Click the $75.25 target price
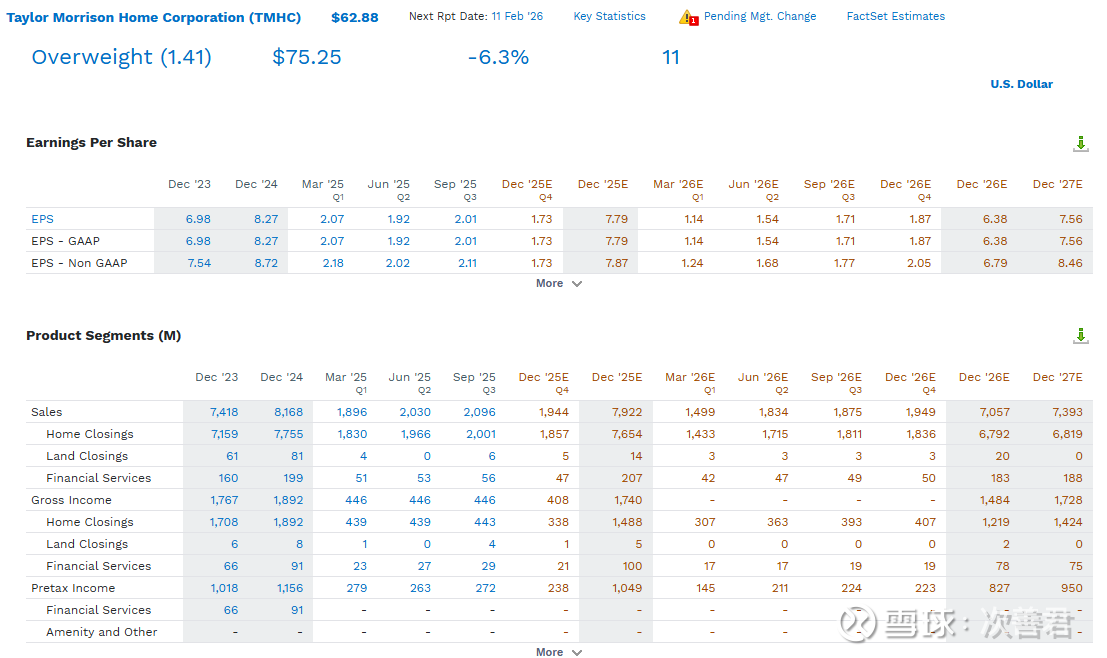Screen dimensions: 1107x658 [307, 58]
